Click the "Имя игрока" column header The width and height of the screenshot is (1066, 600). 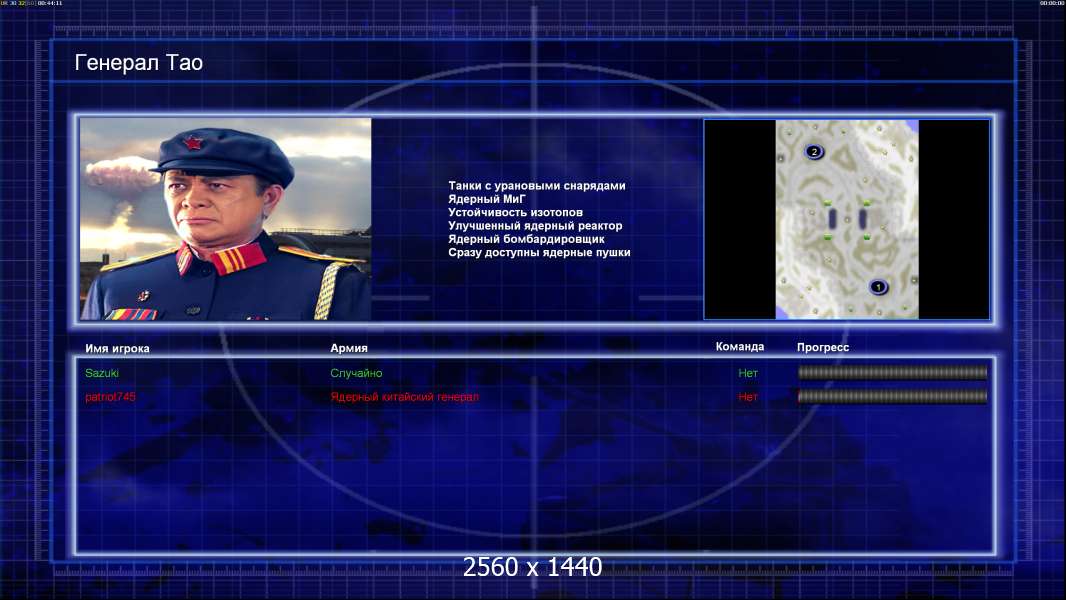tap(117, 349)
